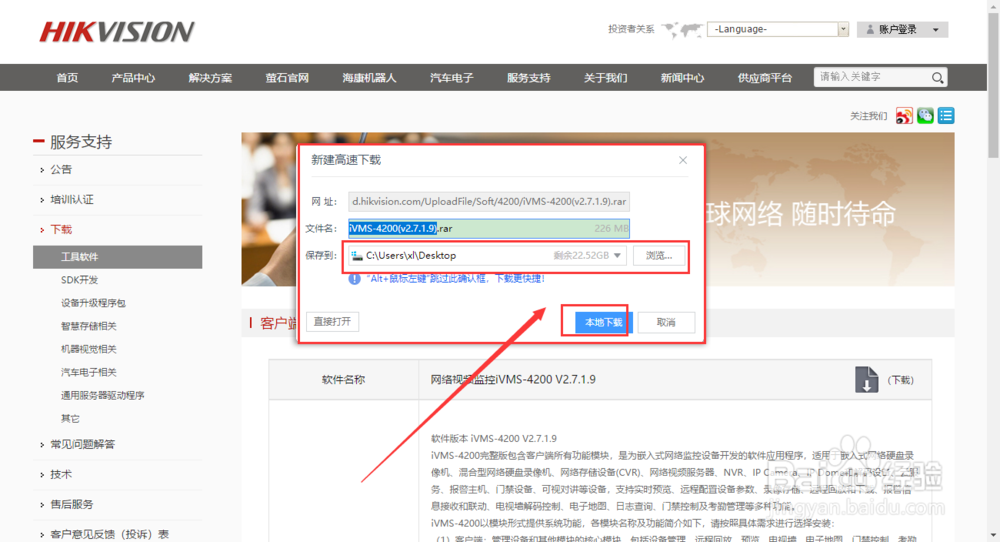
Task: Open 服务支持 menu item
Action: [529, 78]
